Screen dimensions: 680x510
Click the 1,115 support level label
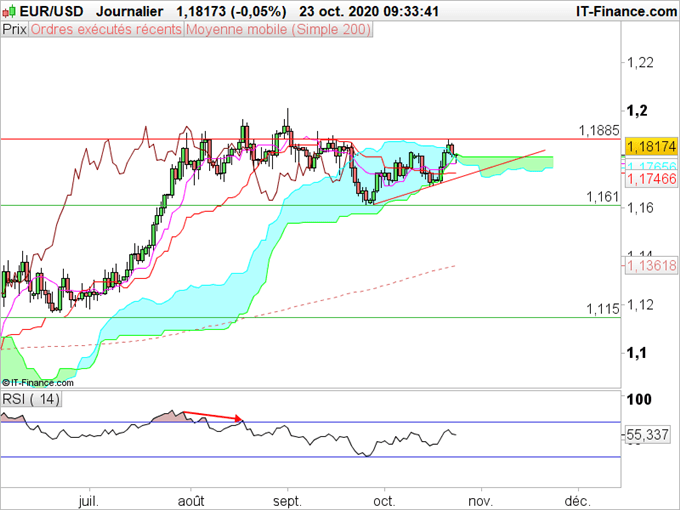point(603,309)
